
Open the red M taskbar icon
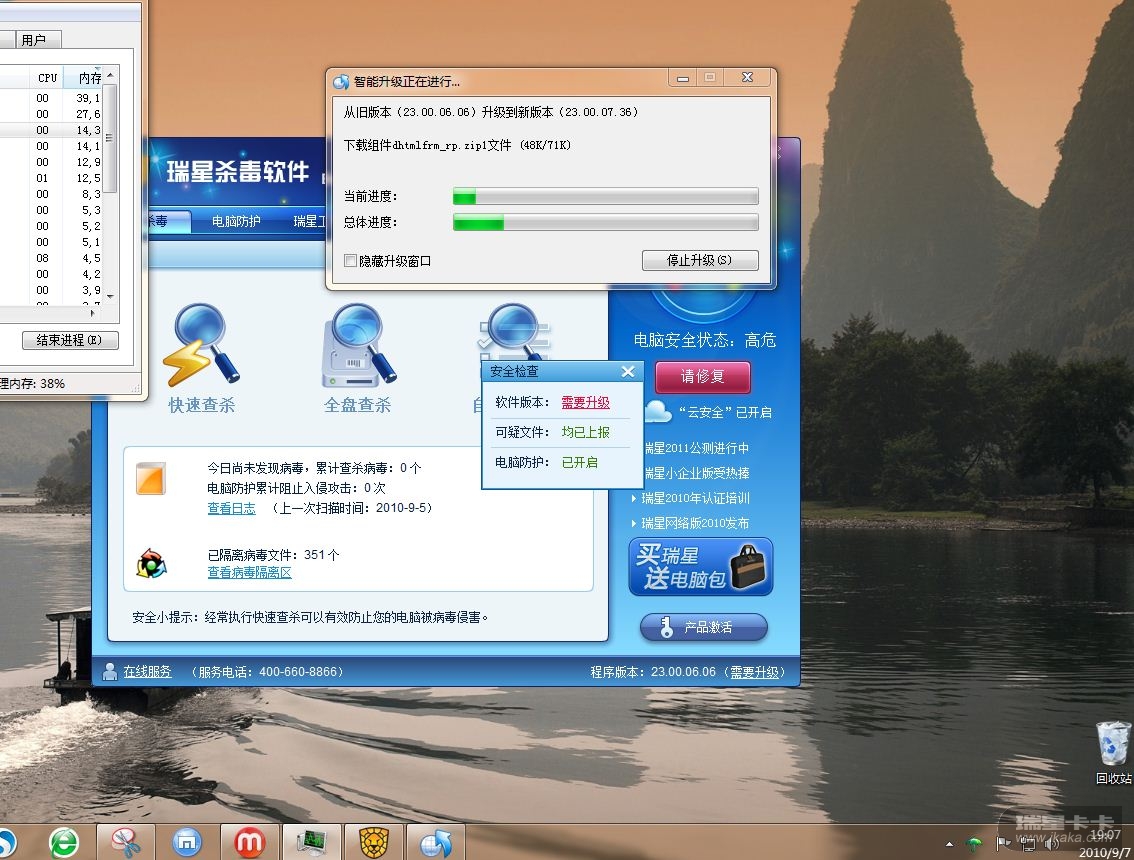point(249,843)
